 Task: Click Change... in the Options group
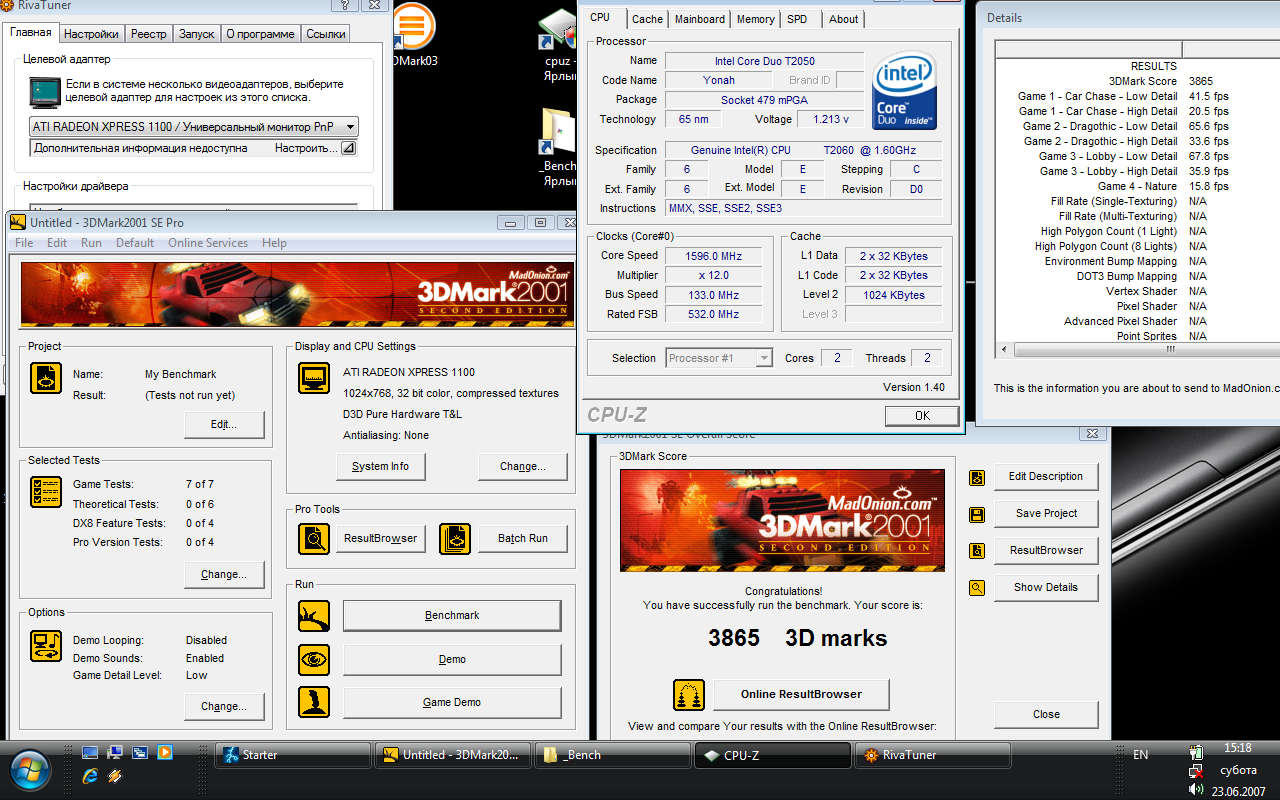(x=224, y=706)
